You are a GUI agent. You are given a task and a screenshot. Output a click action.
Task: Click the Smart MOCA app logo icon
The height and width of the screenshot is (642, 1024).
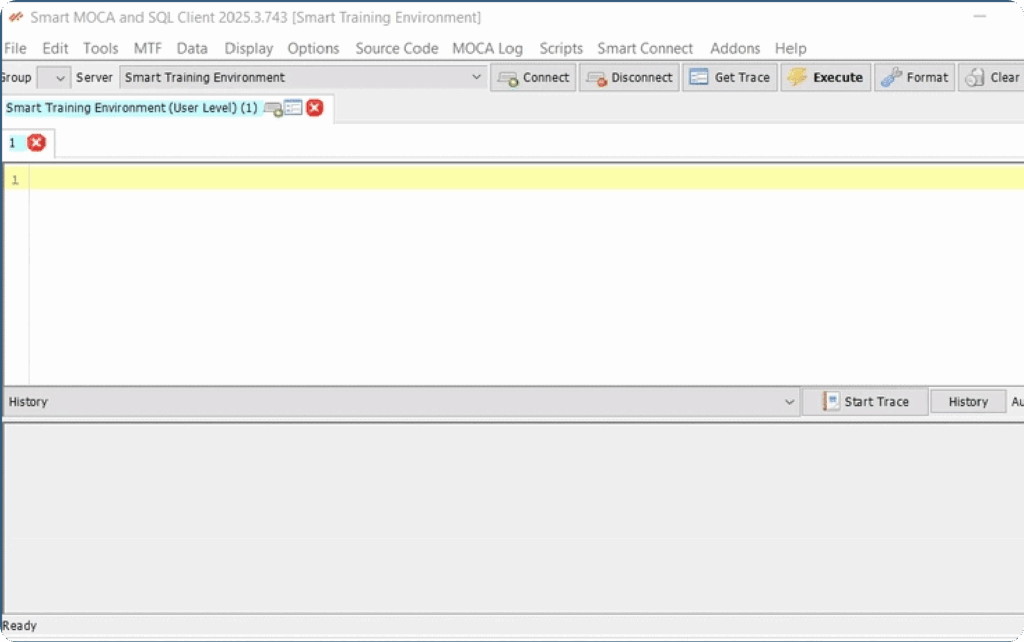click(16, 17)
